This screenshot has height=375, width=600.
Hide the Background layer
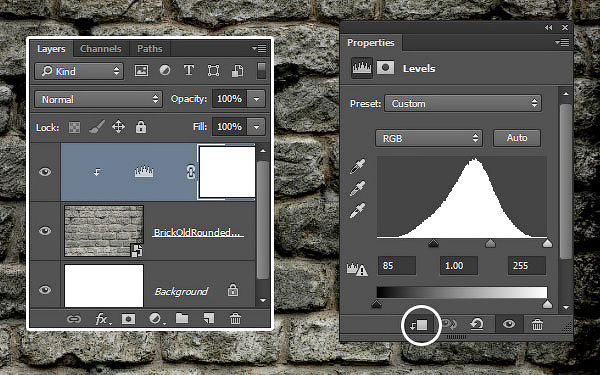pyautogui.click(x=45, y=290)
